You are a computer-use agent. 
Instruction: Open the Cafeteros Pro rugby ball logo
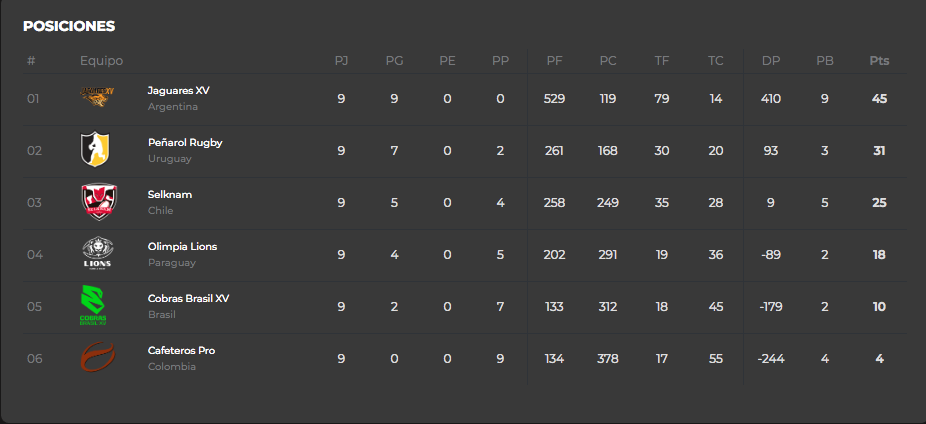tap(97, 357)
